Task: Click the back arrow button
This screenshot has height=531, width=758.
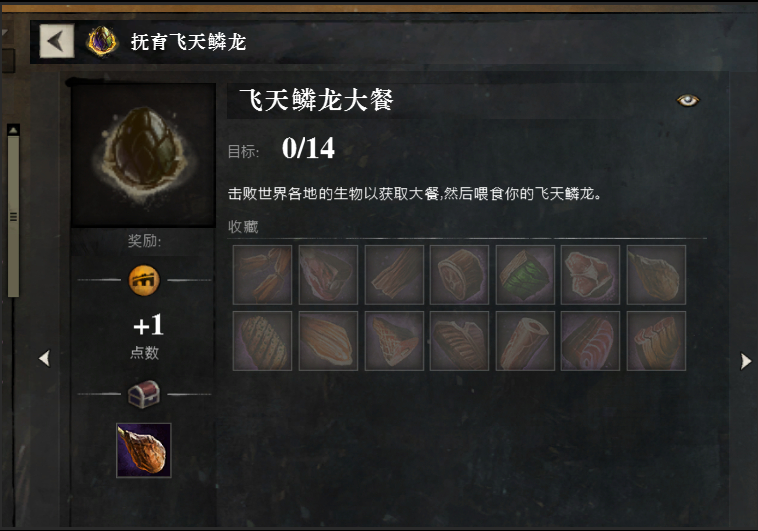Action: coord(57,41)
